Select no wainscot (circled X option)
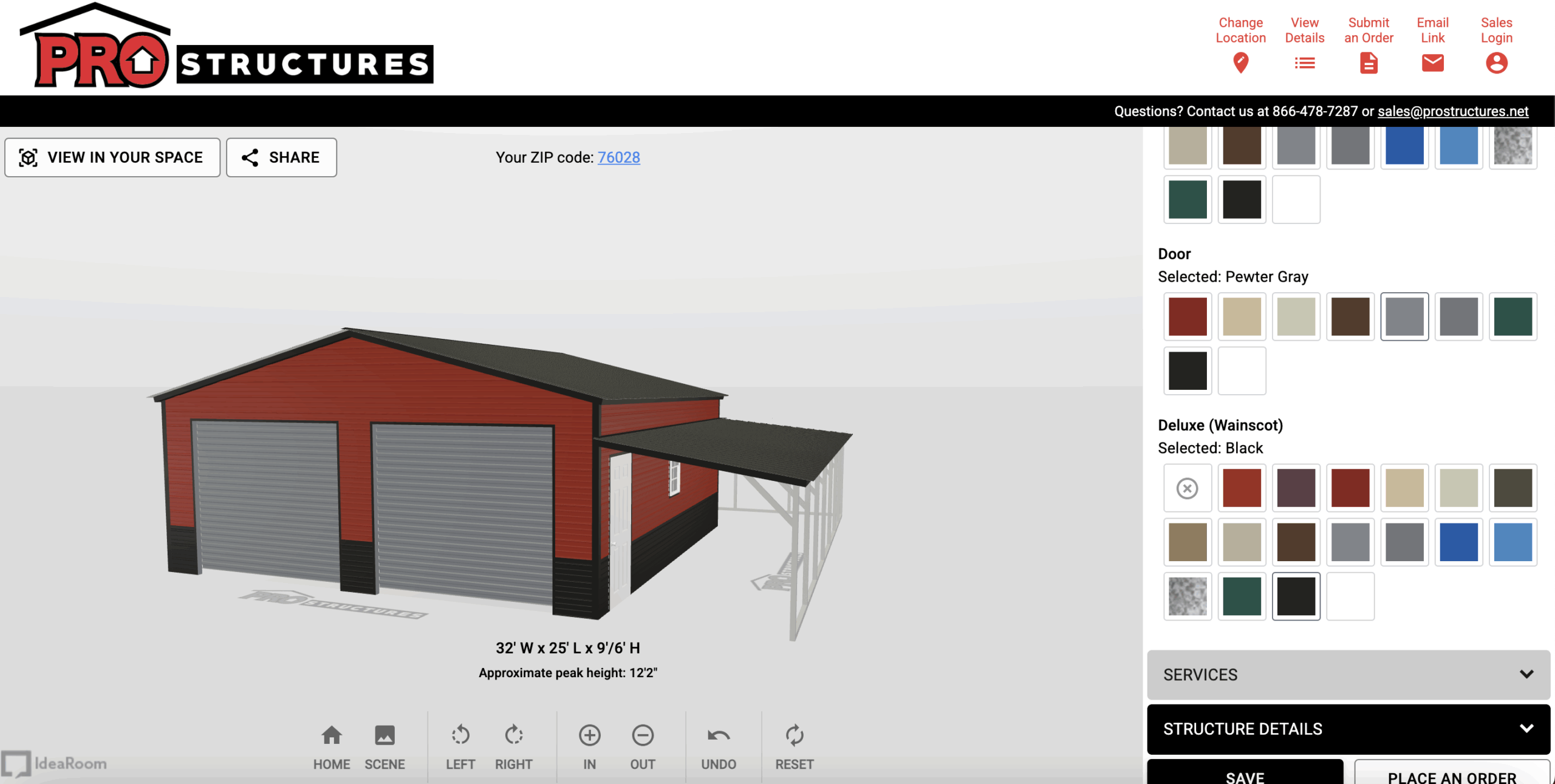This screenshot has height=784, width=1555. pos(1187,488)
